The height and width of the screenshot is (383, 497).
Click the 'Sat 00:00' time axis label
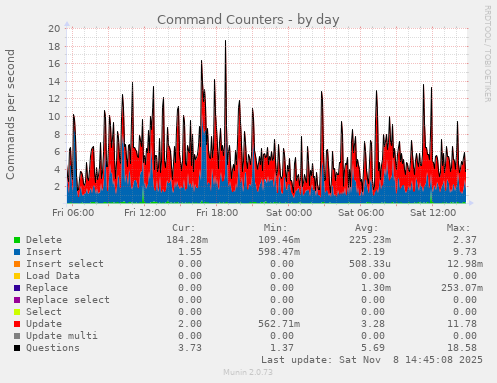pos(289,213)
